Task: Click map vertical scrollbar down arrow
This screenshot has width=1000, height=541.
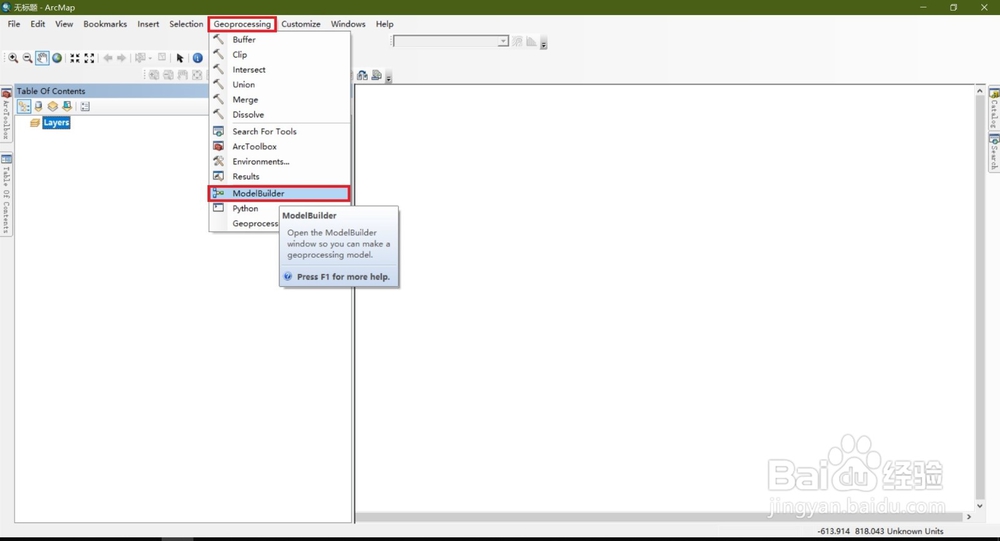Action: pos(980,506)
